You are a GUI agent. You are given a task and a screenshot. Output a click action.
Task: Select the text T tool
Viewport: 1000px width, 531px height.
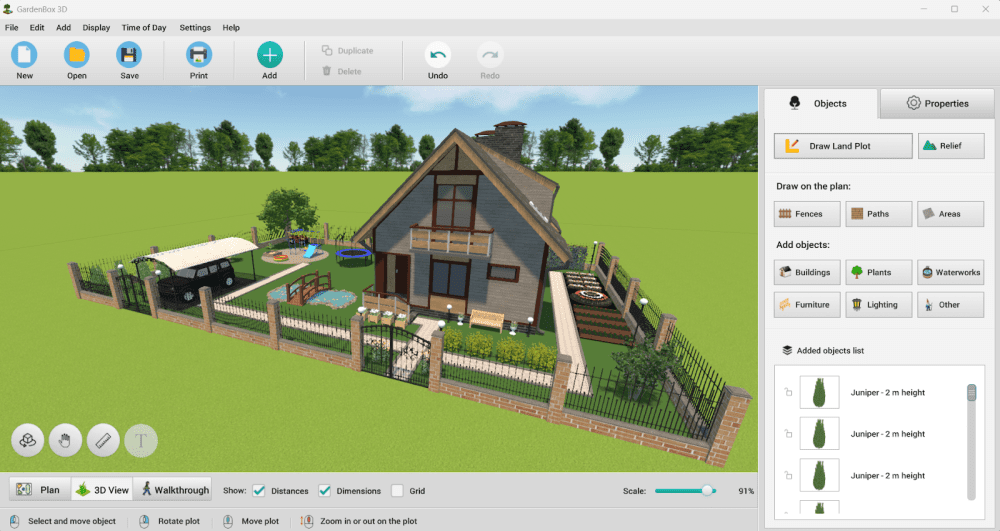coord(141,440)
